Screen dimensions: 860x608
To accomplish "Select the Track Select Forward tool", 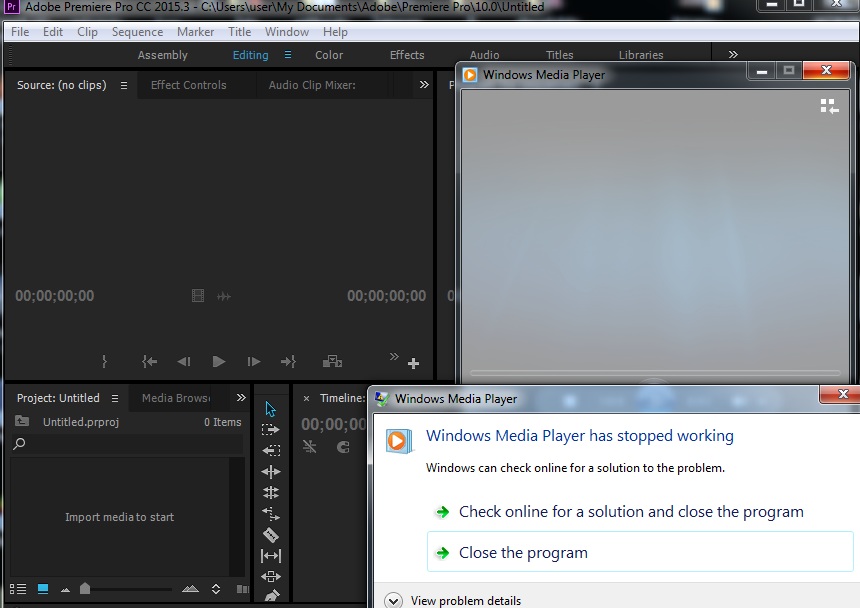I will click(x=271, y=430).
